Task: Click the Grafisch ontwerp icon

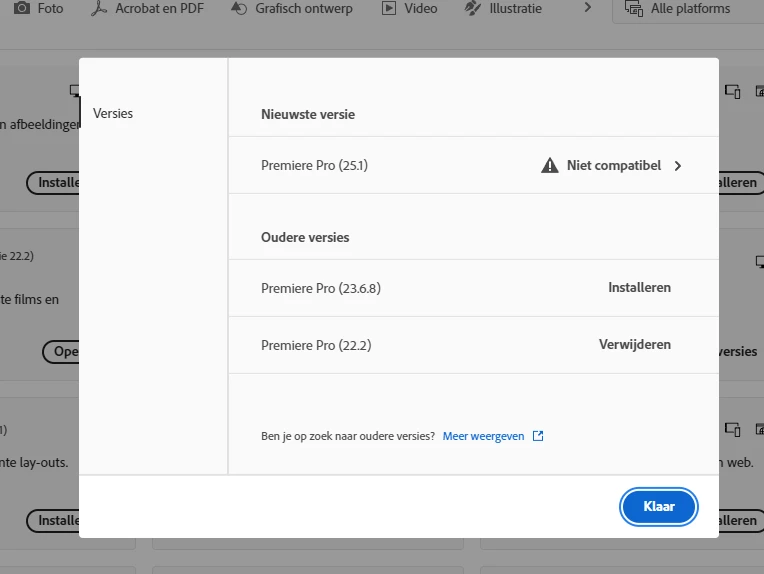Action: point(239,8)
